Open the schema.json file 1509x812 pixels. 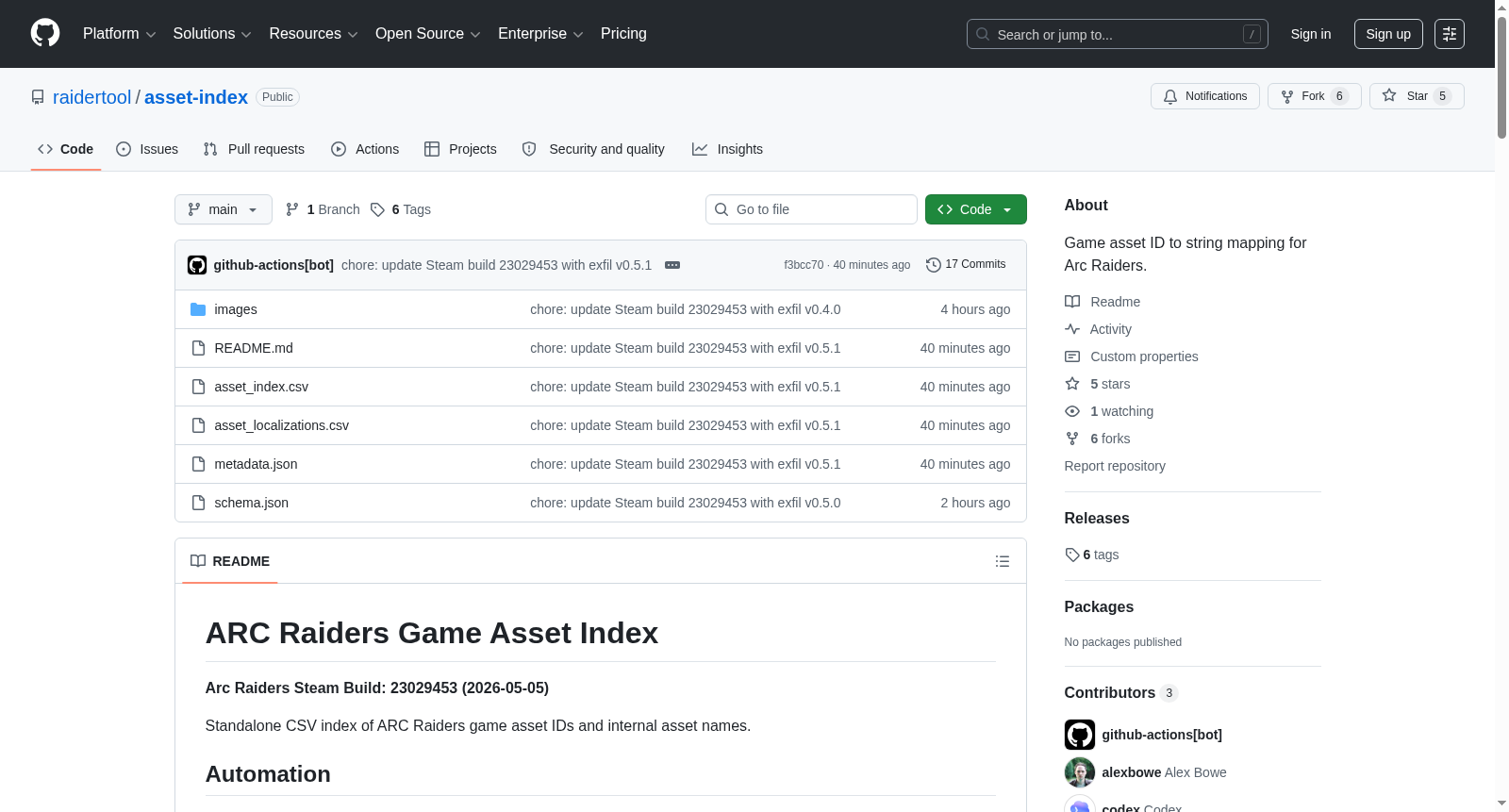(x=252, y=503)
